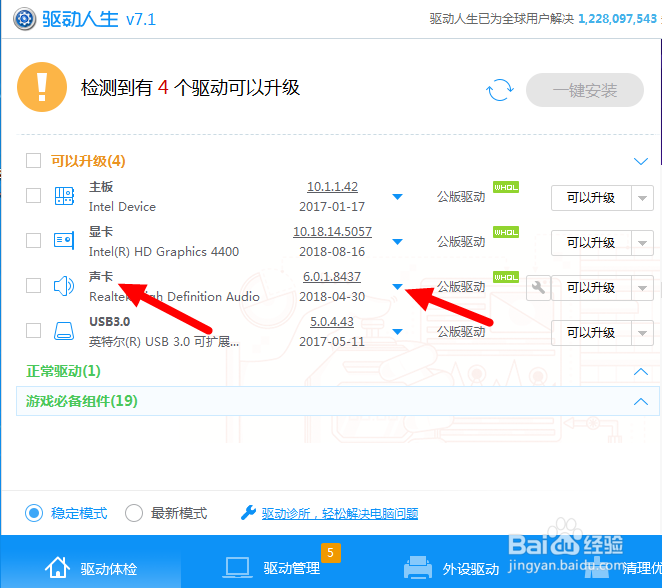Expand the 正常驱动(1) section chevron
This screenshot has width=662, height=588.
click(x=641, y=371)
